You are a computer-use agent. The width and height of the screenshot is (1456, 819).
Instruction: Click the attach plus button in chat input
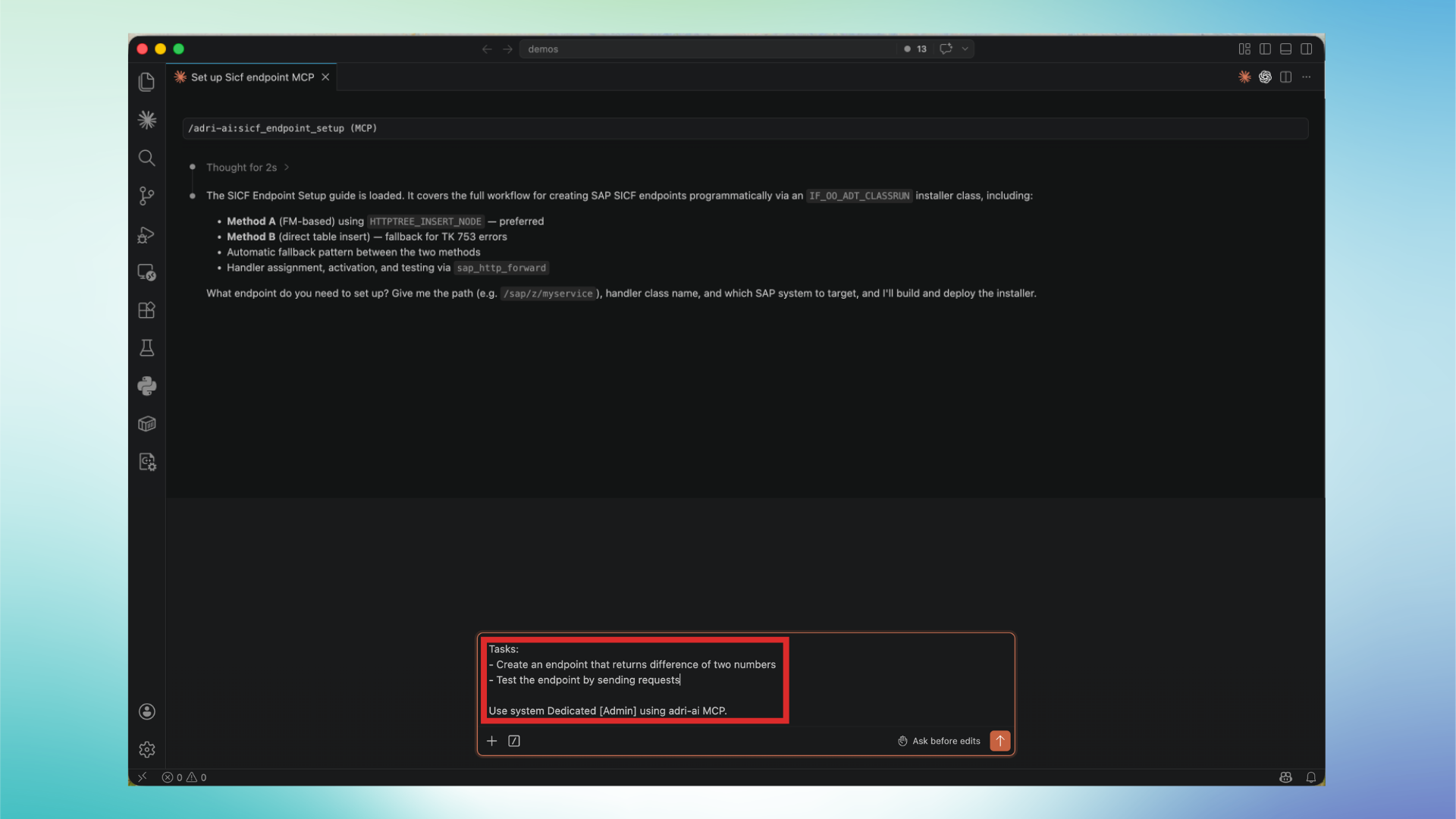tap(491, 741)
